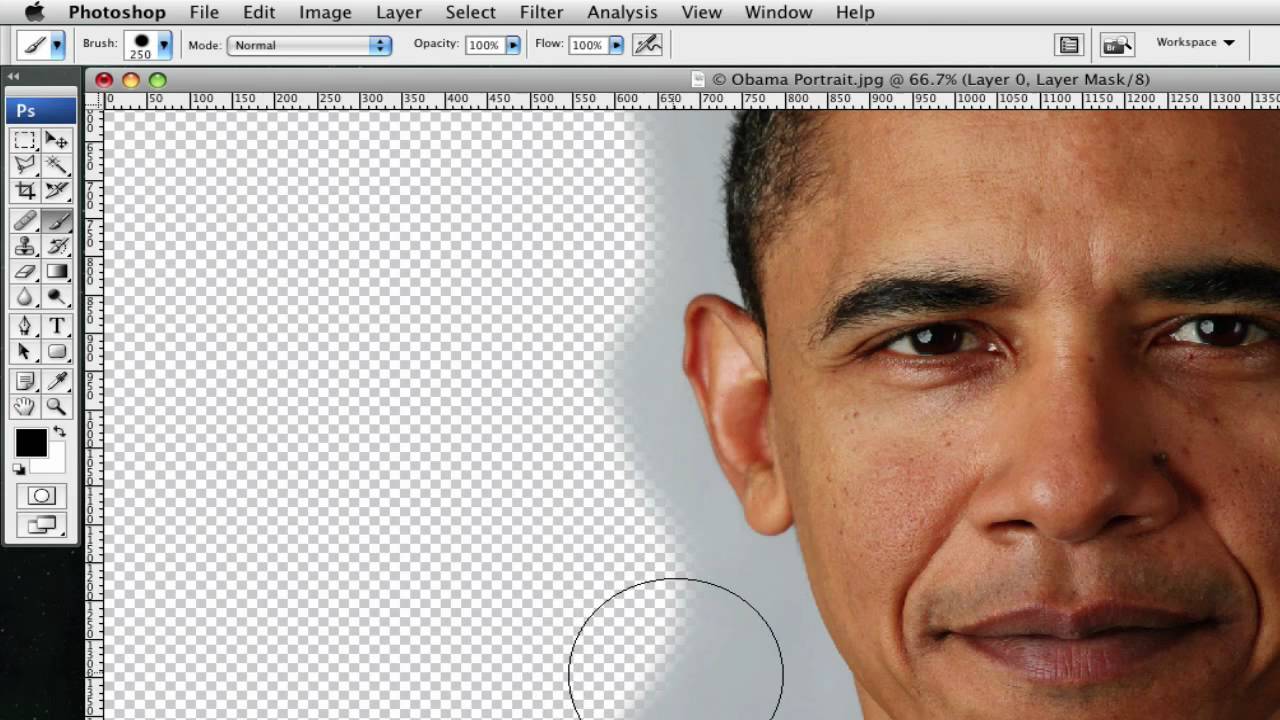Viewport: 1280px width, 720px height.
Task: Select the History Brush tool
Action: click(x=57, y=246)
